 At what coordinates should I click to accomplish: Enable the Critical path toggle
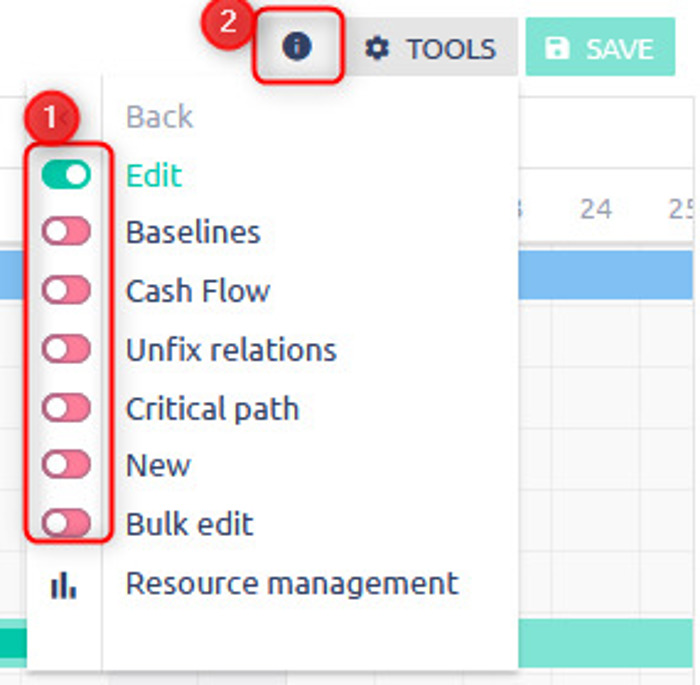(66, 407)
